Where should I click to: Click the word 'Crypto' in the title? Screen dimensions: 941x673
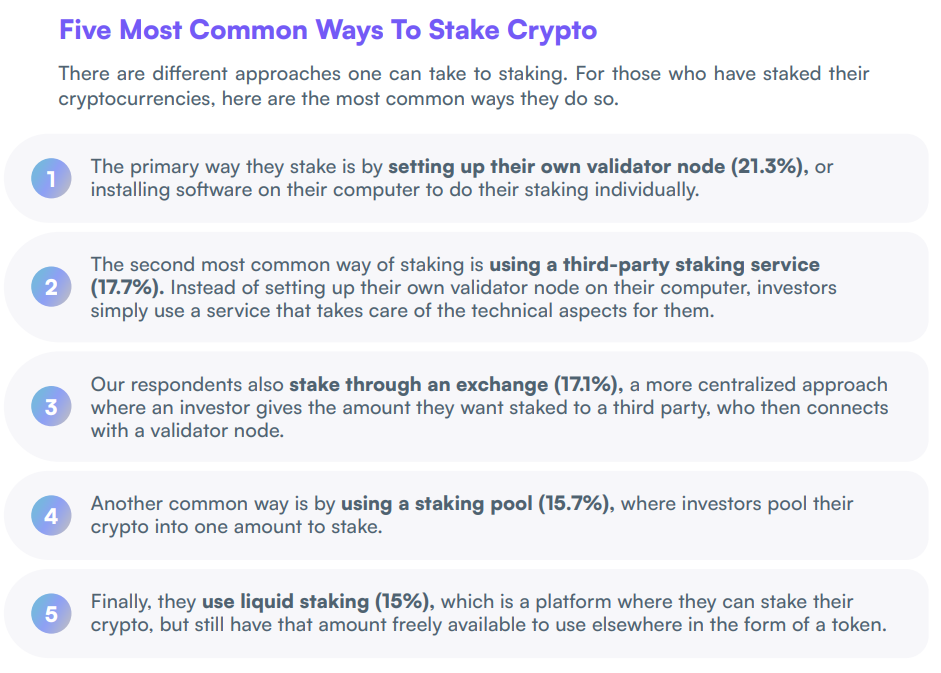click(x=552, y=31)
